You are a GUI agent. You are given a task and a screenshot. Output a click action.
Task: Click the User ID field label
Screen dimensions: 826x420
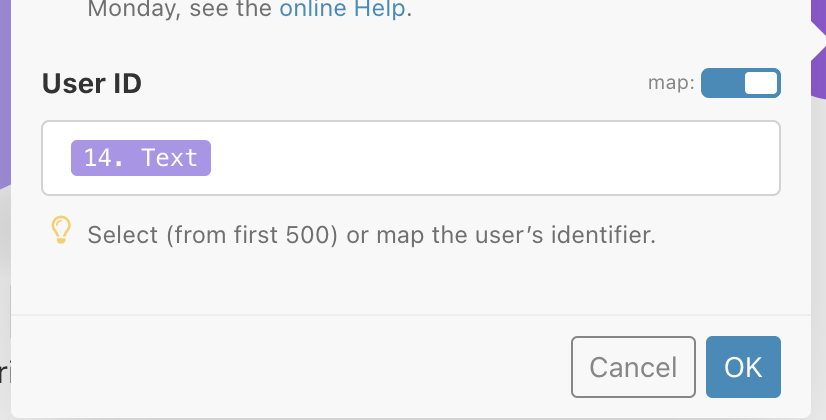[x=92, y=83]
